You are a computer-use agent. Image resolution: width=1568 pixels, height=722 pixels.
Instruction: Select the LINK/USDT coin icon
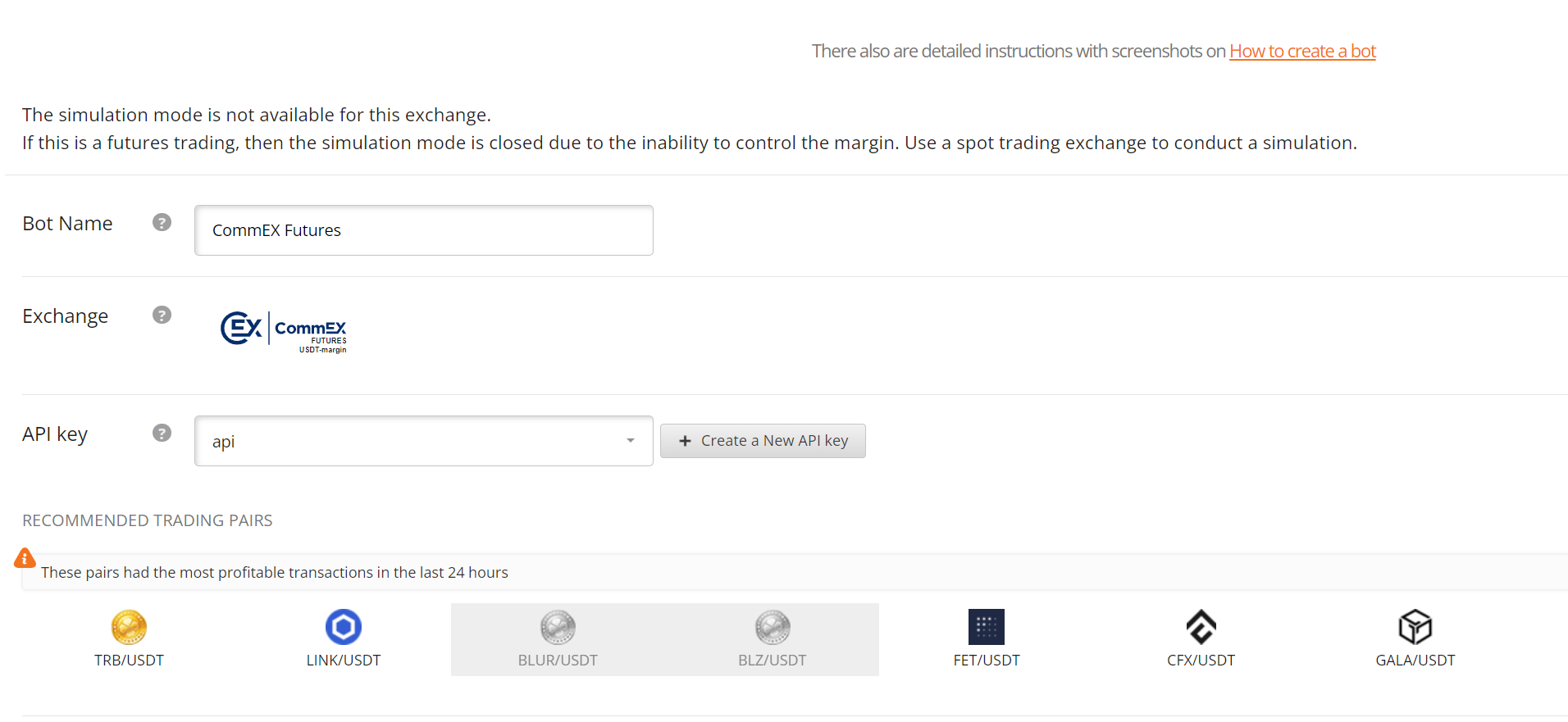344,627
